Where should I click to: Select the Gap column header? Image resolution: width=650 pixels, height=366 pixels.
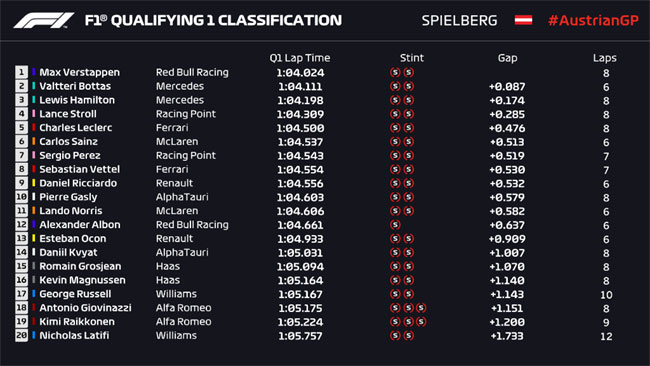pos(507,58)
